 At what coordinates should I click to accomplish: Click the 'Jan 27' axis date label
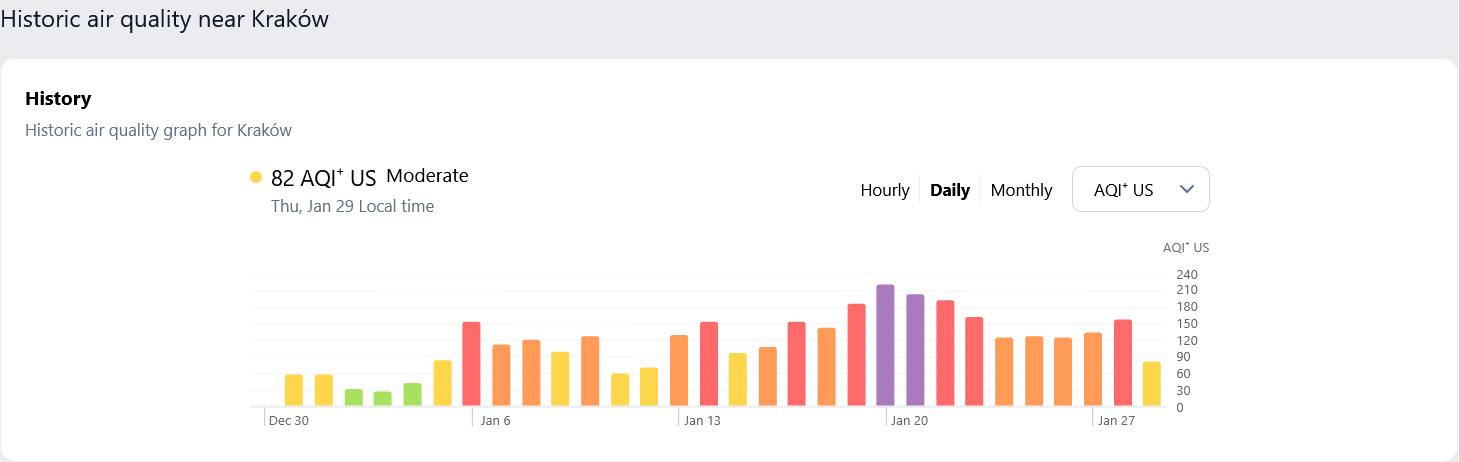point(1116,421)
